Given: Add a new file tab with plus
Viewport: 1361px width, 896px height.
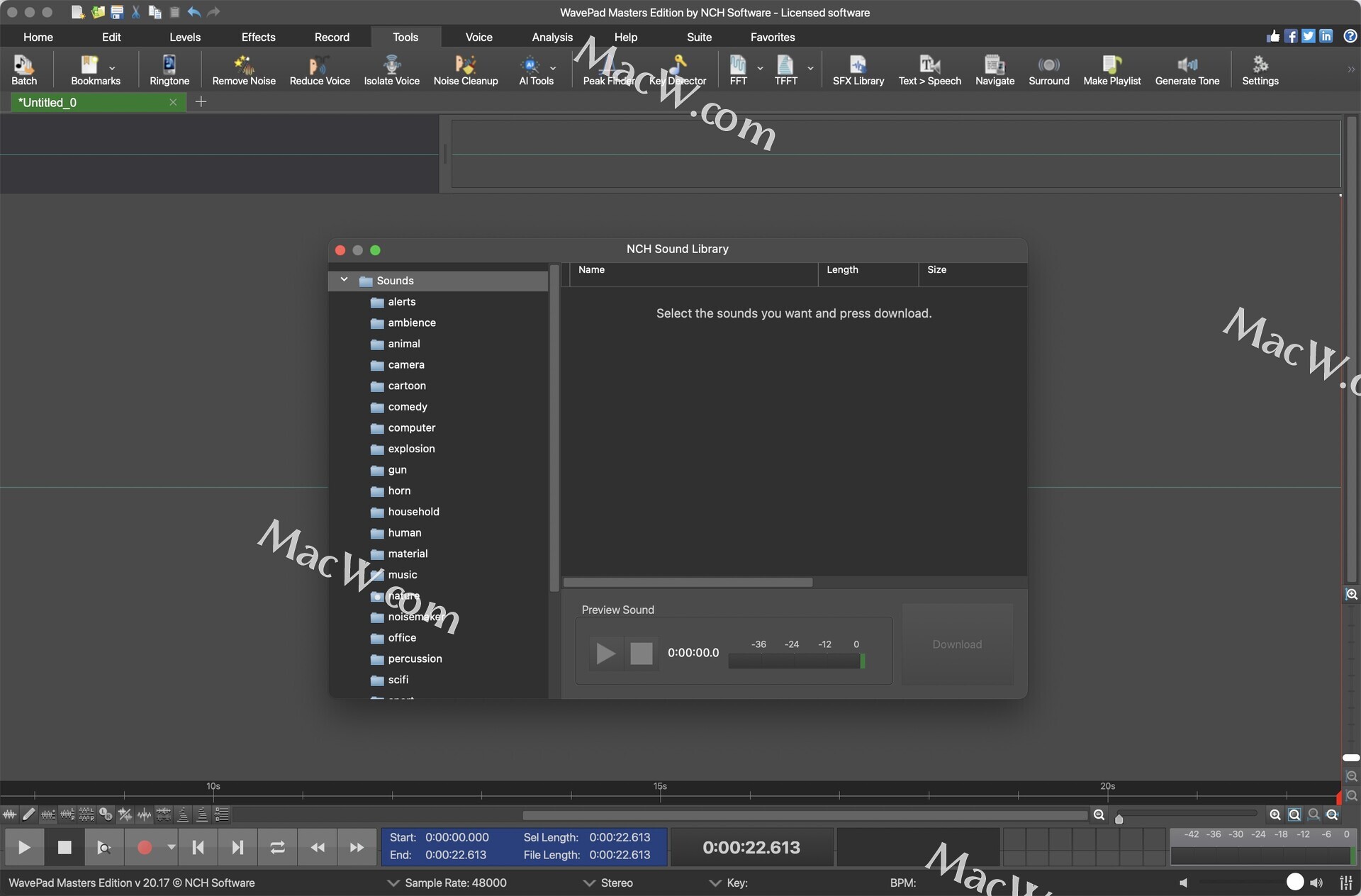Looking at the screenshot, I should [201, 102].
